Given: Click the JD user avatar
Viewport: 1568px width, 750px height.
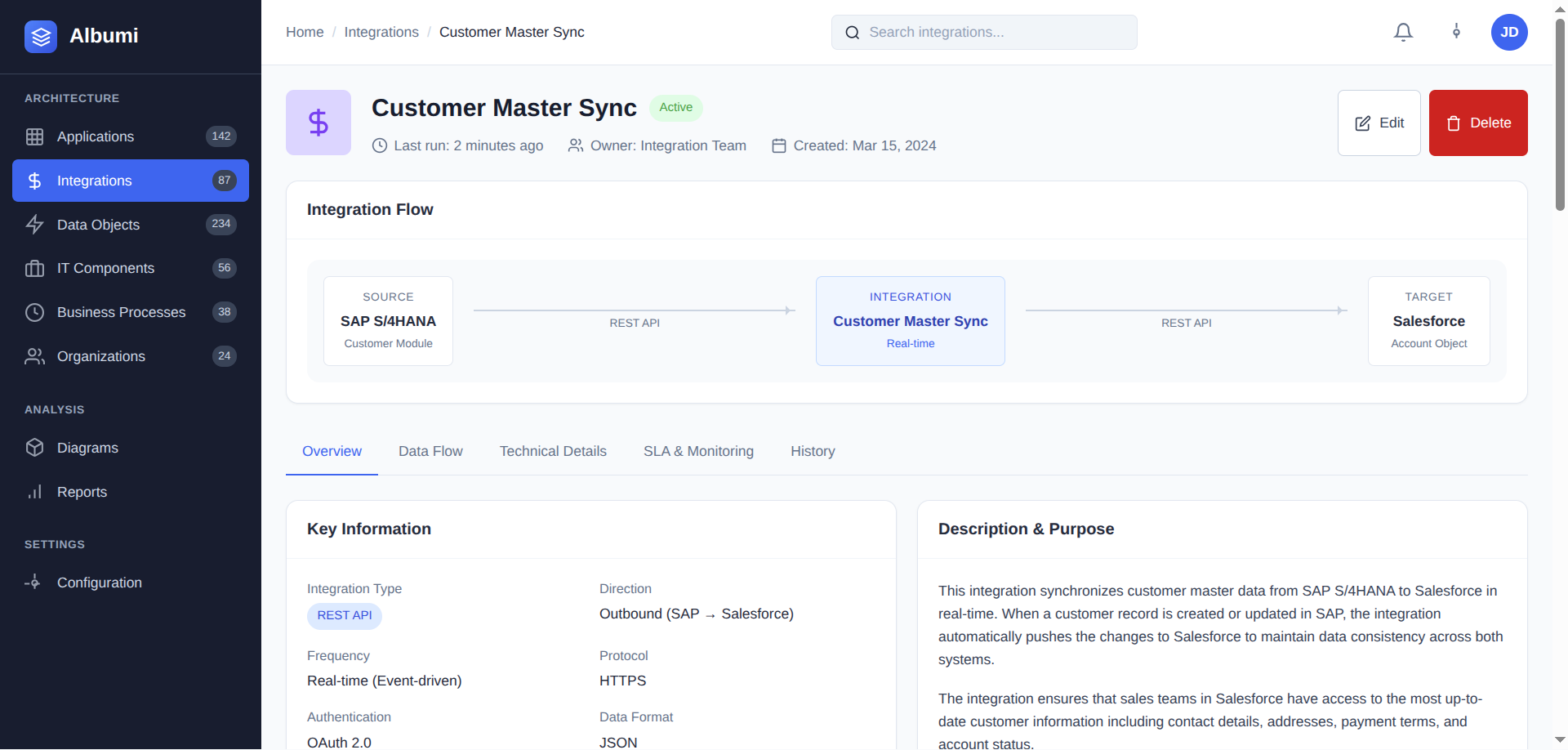Looking at the screenshot, I should (x=1508, y=32).
